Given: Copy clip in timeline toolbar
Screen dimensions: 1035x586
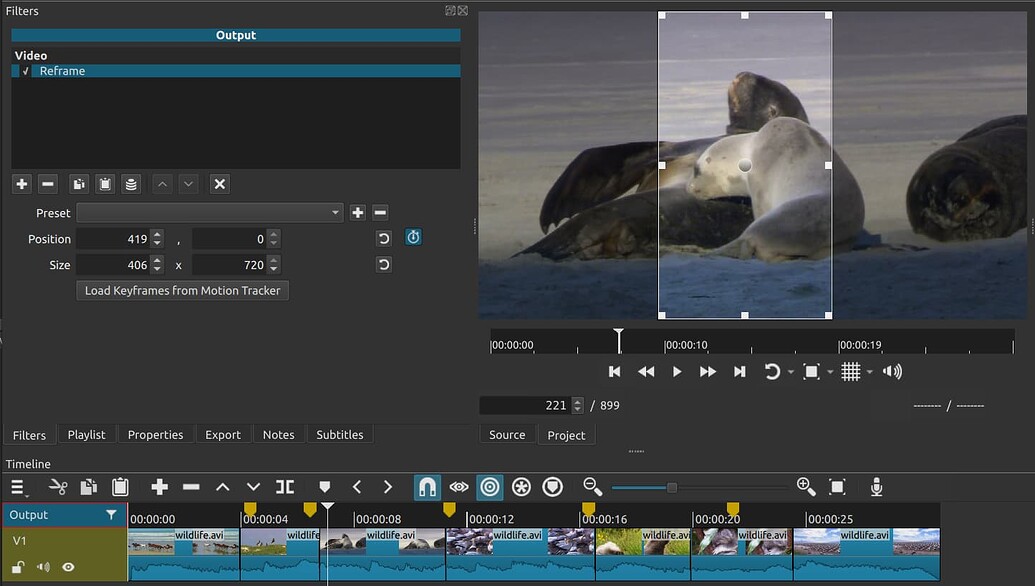Looking at the screenshot, I should click(x=88, y=487).
